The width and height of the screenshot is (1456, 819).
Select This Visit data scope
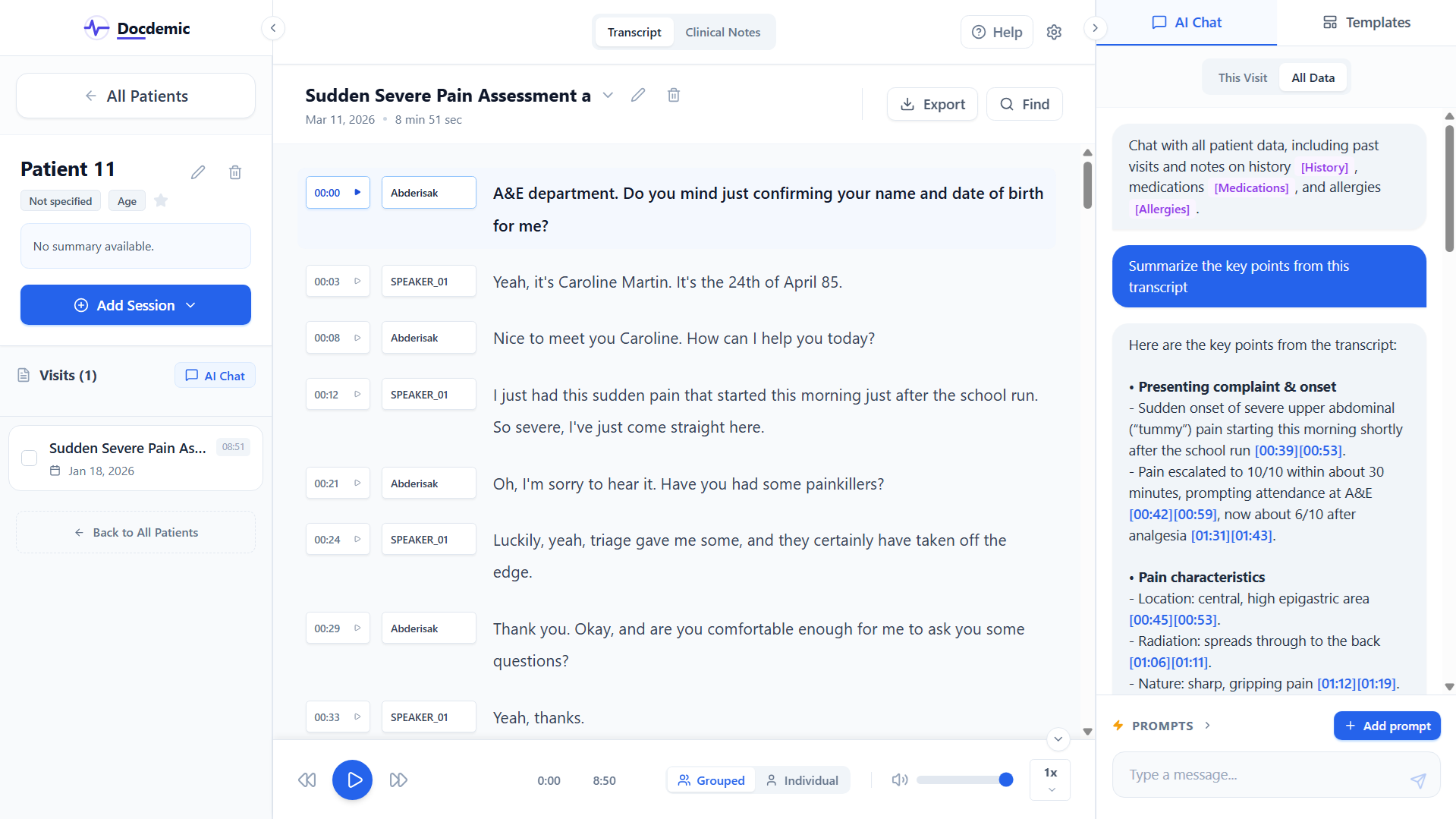1242,77
